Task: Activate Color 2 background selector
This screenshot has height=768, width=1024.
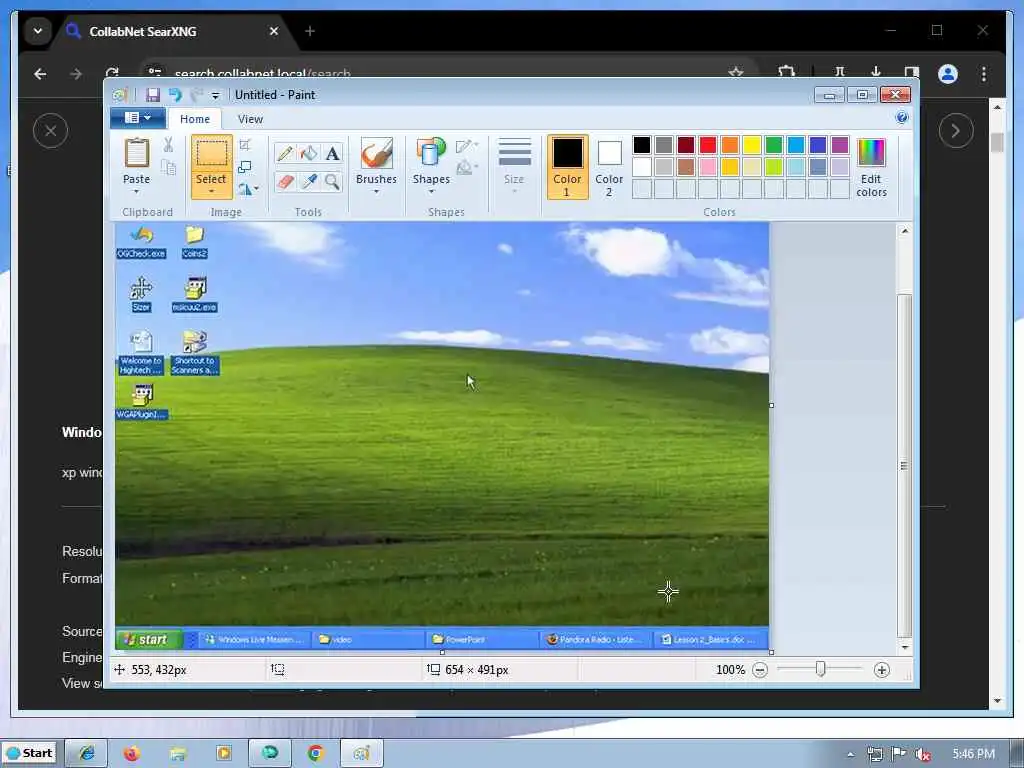Action: click(x=609, y=167)
